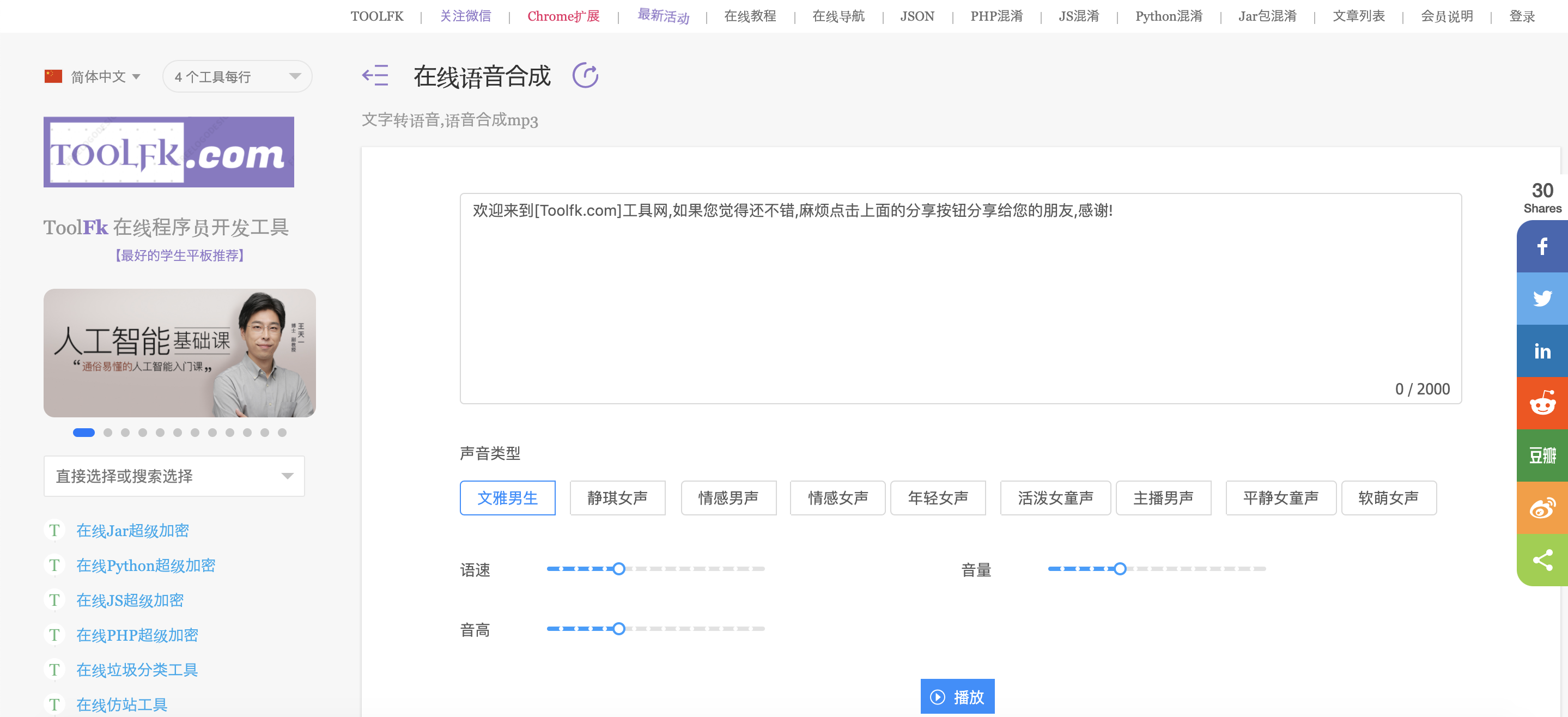Adjust the 音量 volume slider
This screenshot has height=717, width=1568.
click(x=1120, y=569)
